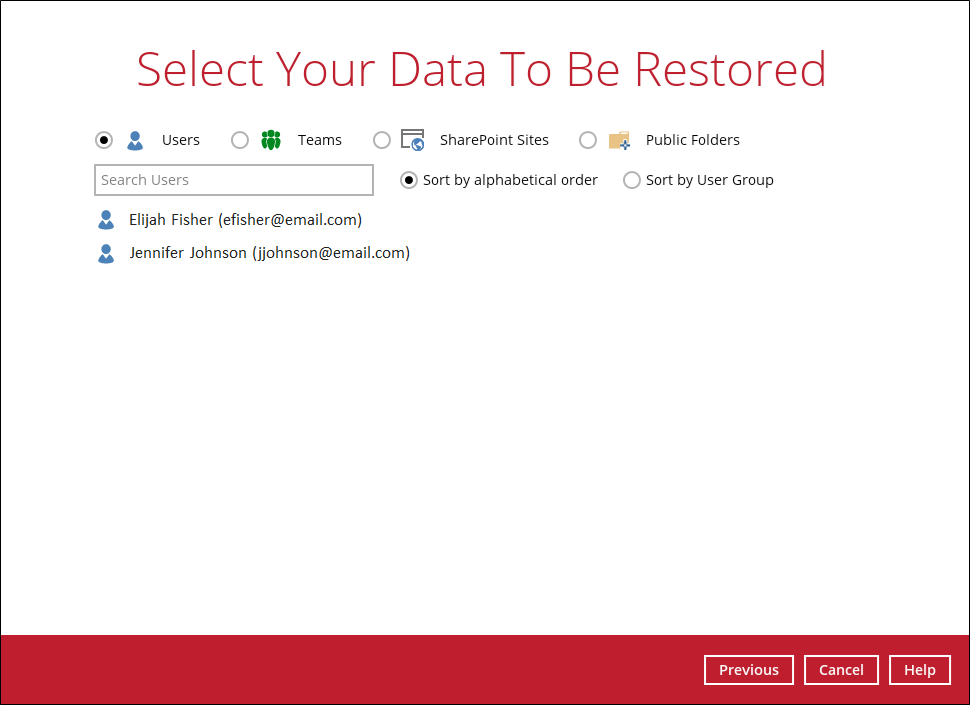Click the avatar icon beside Elijah Fisher

(106, 219)
